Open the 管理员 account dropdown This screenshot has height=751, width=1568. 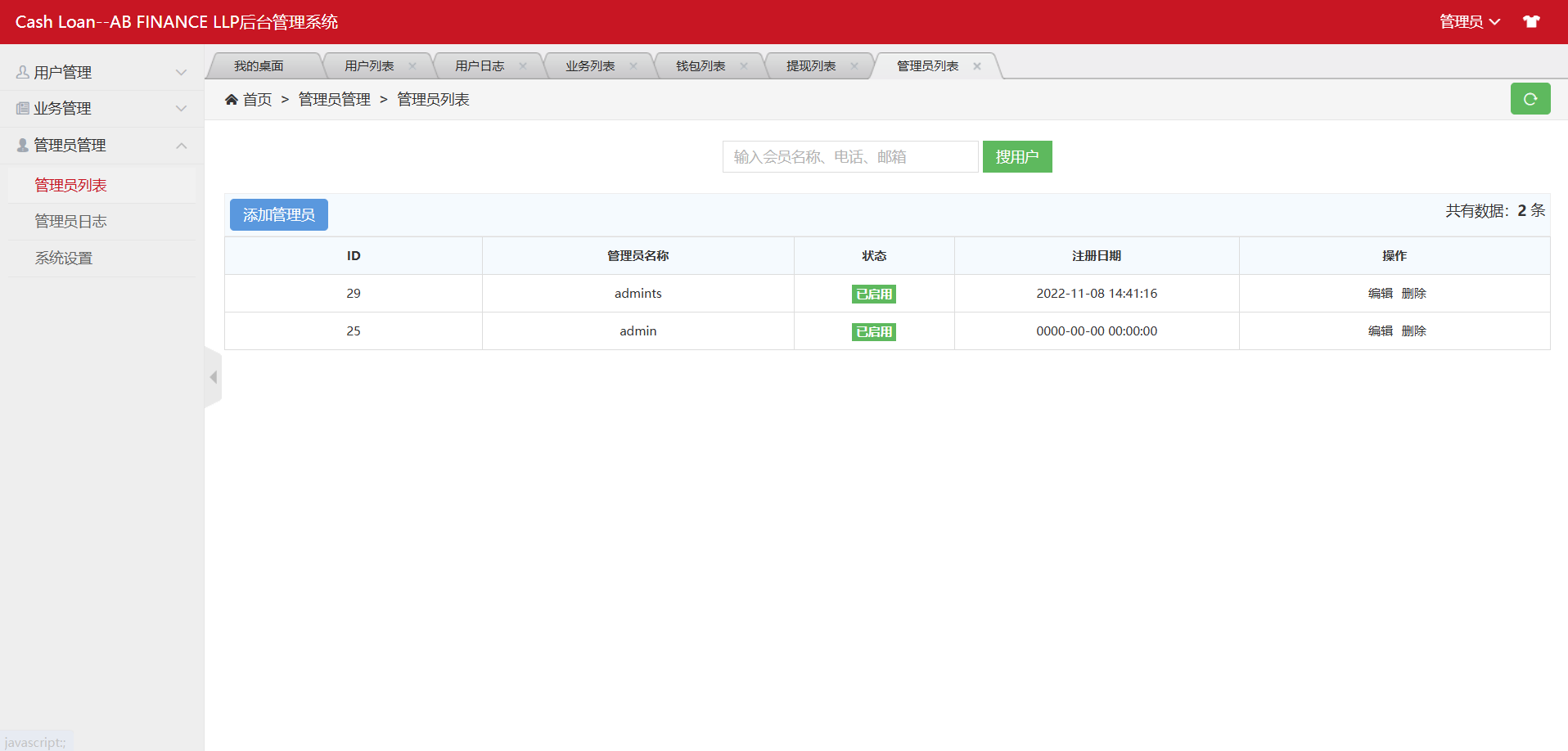1469,22
